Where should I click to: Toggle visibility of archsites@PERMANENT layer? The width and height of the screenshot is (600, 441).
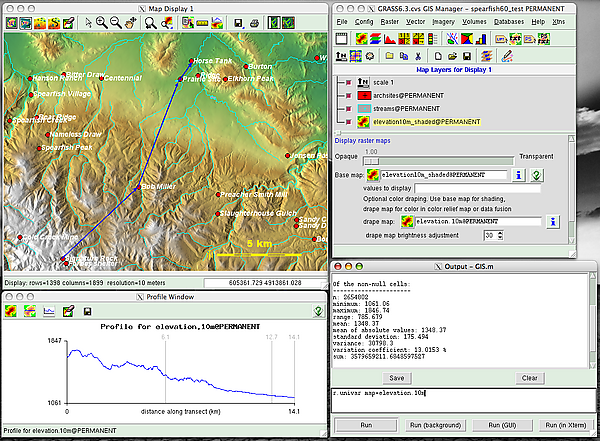point(347,95)
